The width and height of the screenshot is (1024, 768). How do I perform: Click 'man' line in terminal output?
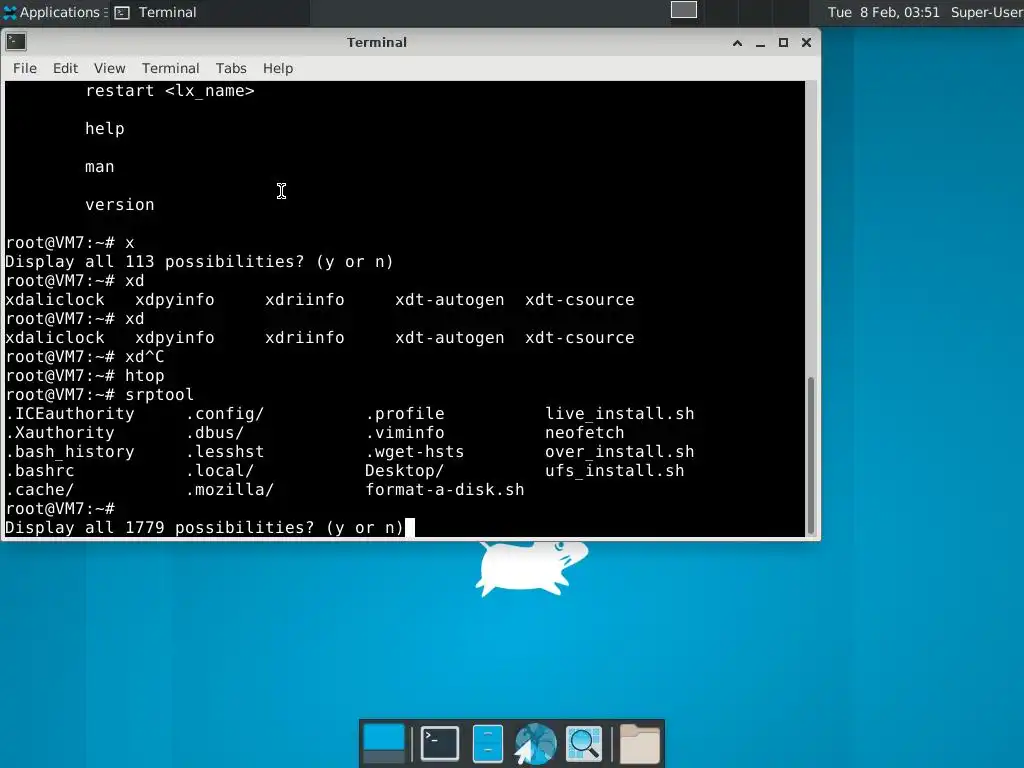click(x=99, y=167)
